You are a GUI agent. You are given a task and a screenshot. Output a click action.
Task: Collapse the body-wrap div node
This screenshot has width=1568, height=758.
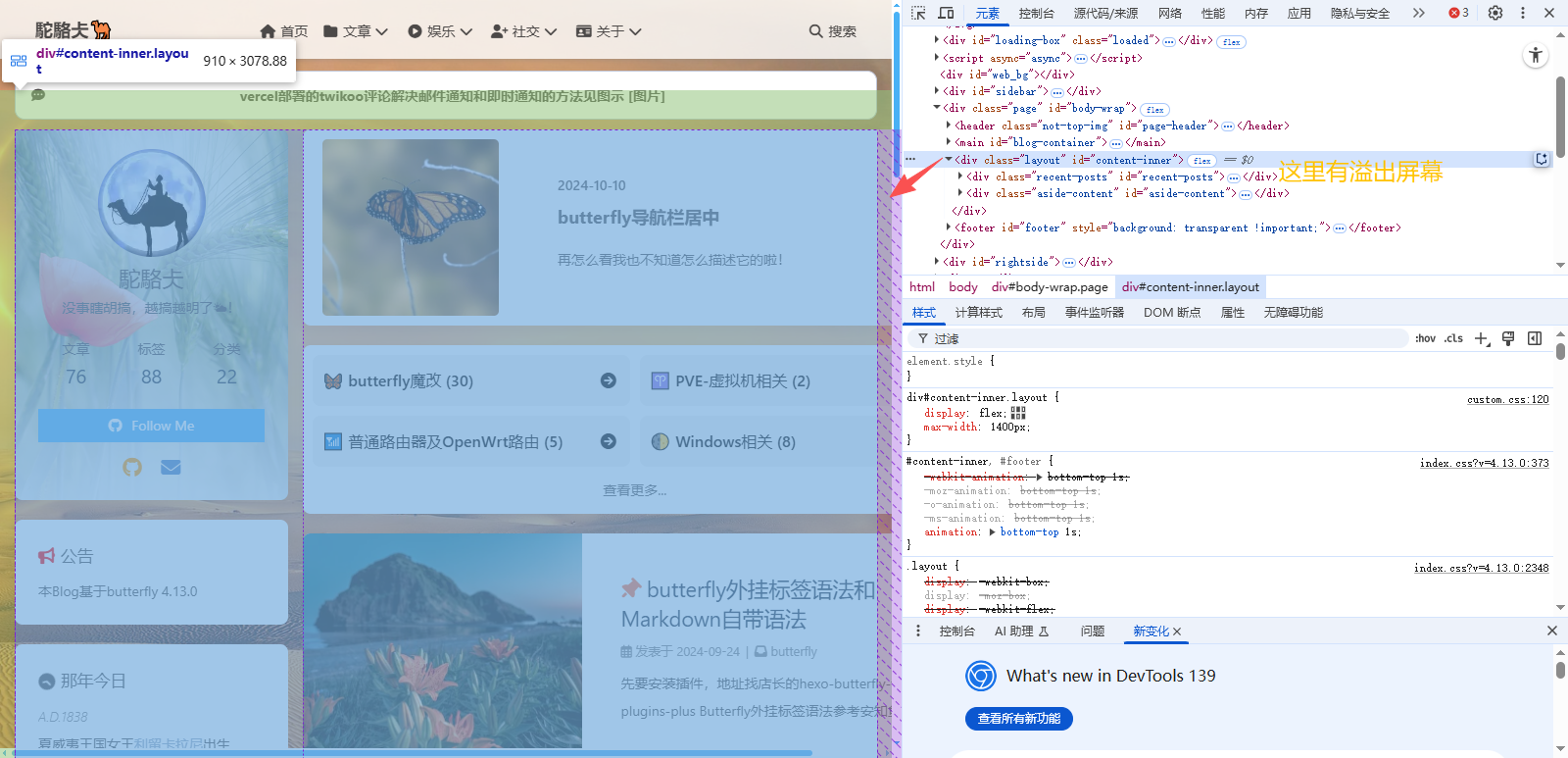pos(937,107)
